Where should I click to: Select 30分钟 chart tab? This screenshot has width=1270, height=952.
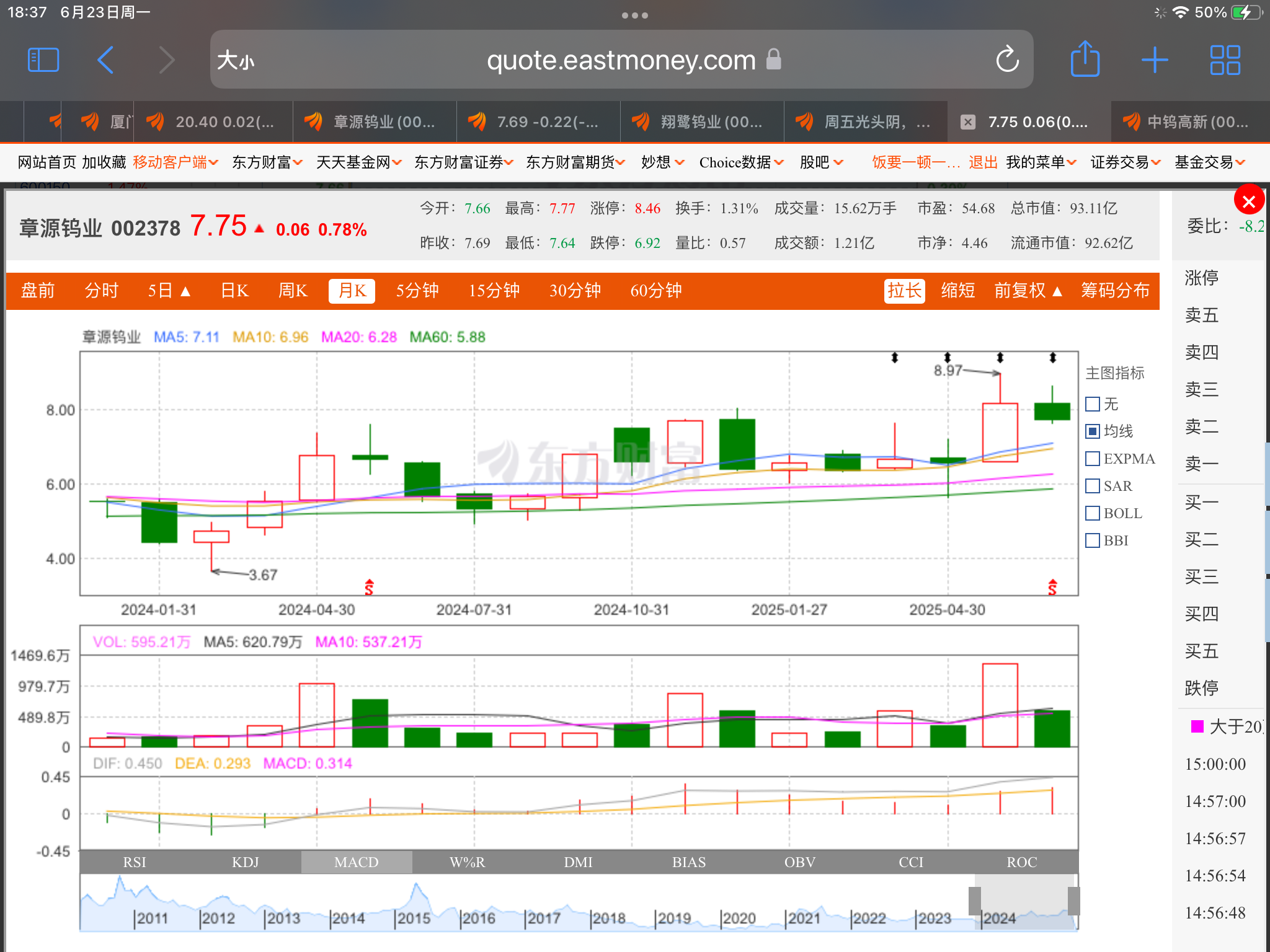click(575, 291)
